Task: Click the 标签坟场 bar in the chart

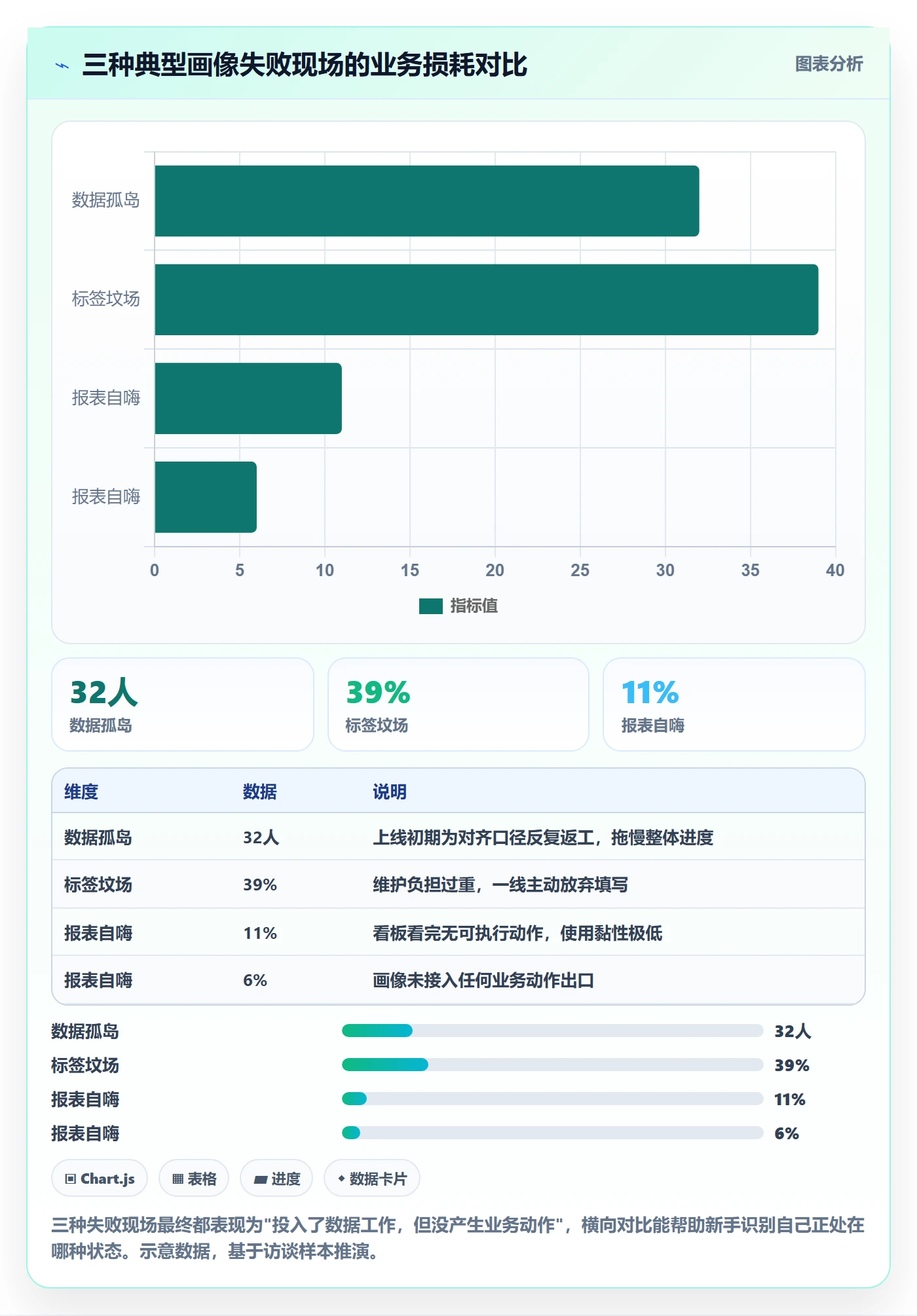Action: [486, 299]
